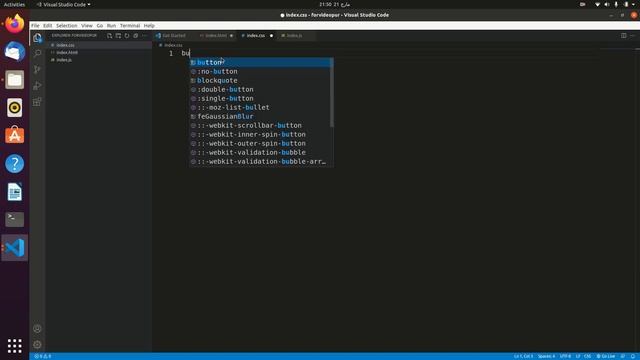Open editor more actions ellipsis

tap(633, 36)
